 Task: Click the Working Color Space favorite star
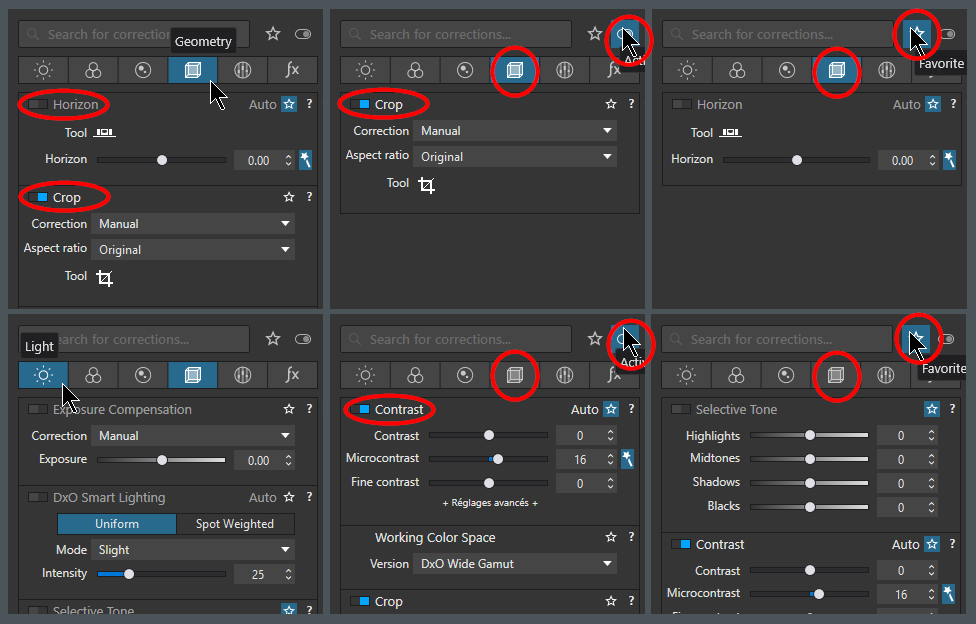[x=611, y=537]
